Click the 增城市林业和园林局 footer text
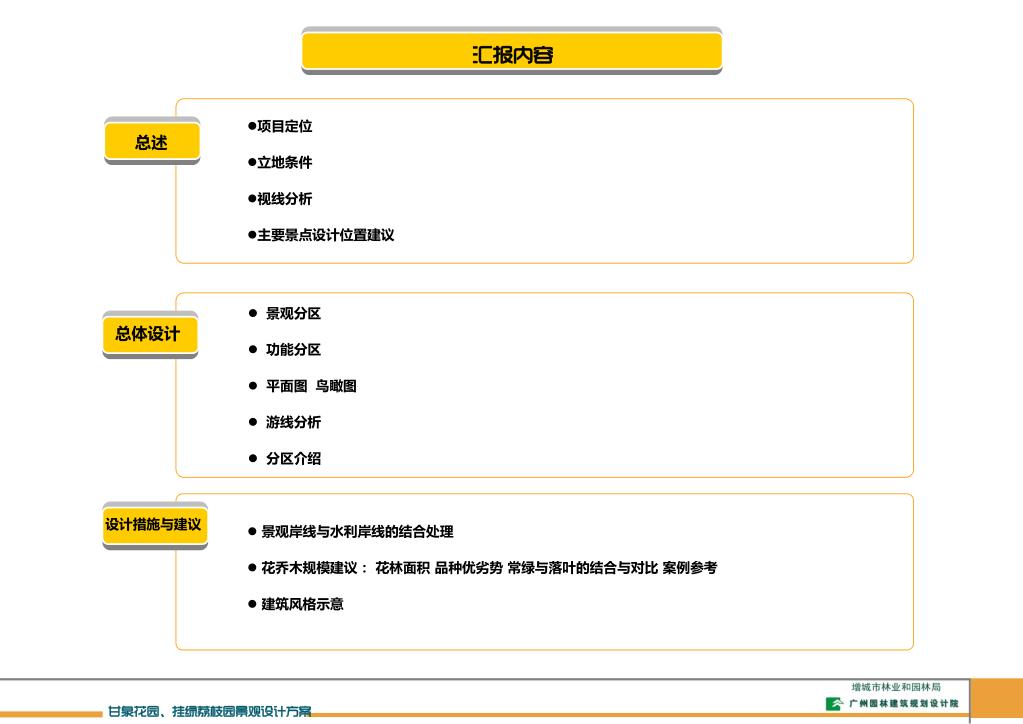 [896, 687]
